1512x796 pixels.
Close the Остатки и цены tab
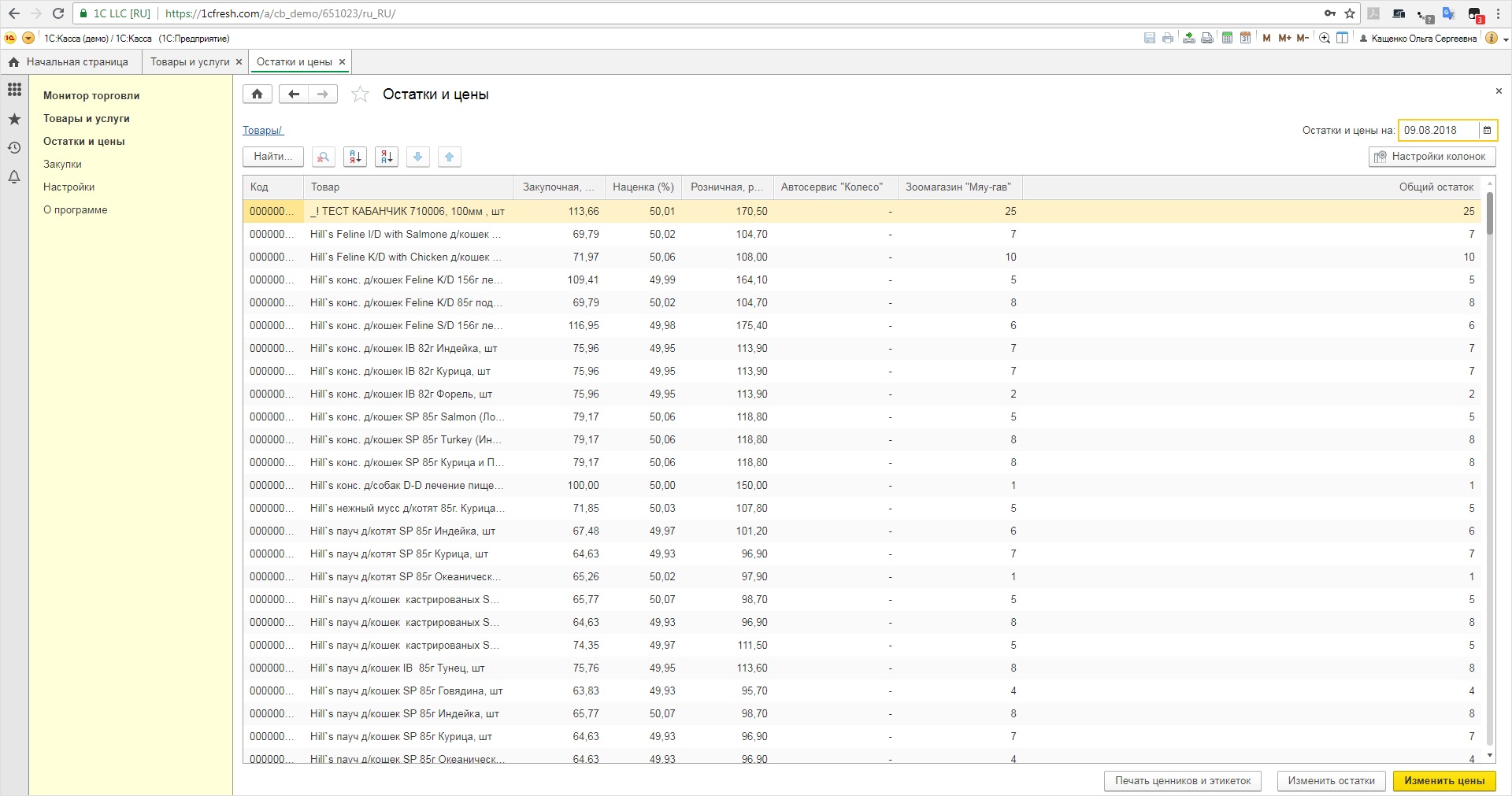(342, 62)
